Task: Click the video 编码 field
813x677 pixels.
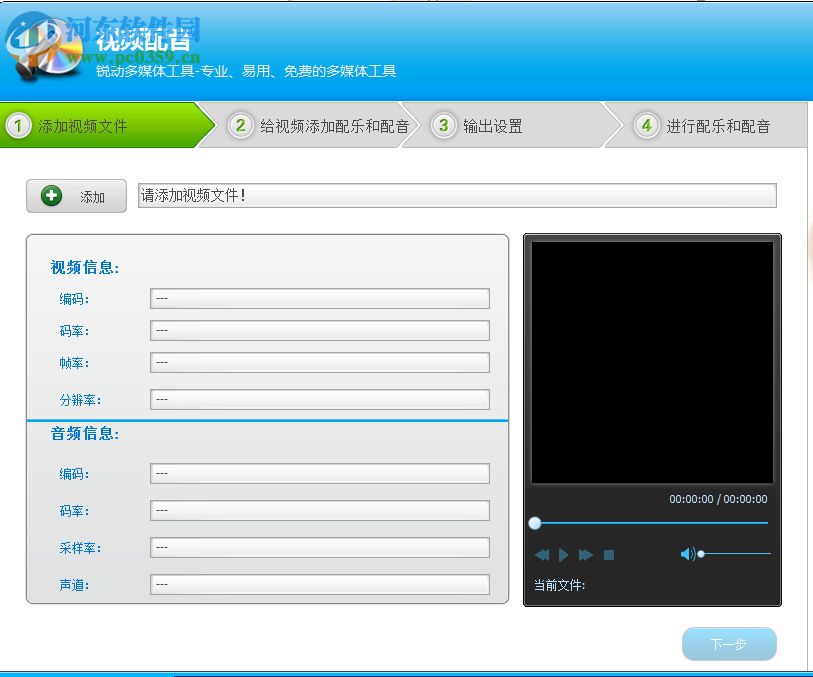Action: click(x=320, y=299)
